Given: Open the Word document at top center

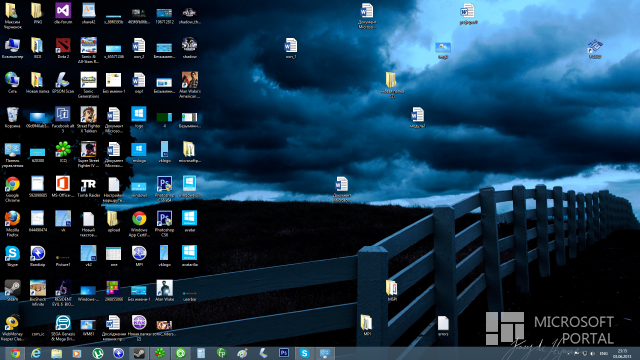Looking at the screenshot, I should pyautogui.click(x=367, y=11).
